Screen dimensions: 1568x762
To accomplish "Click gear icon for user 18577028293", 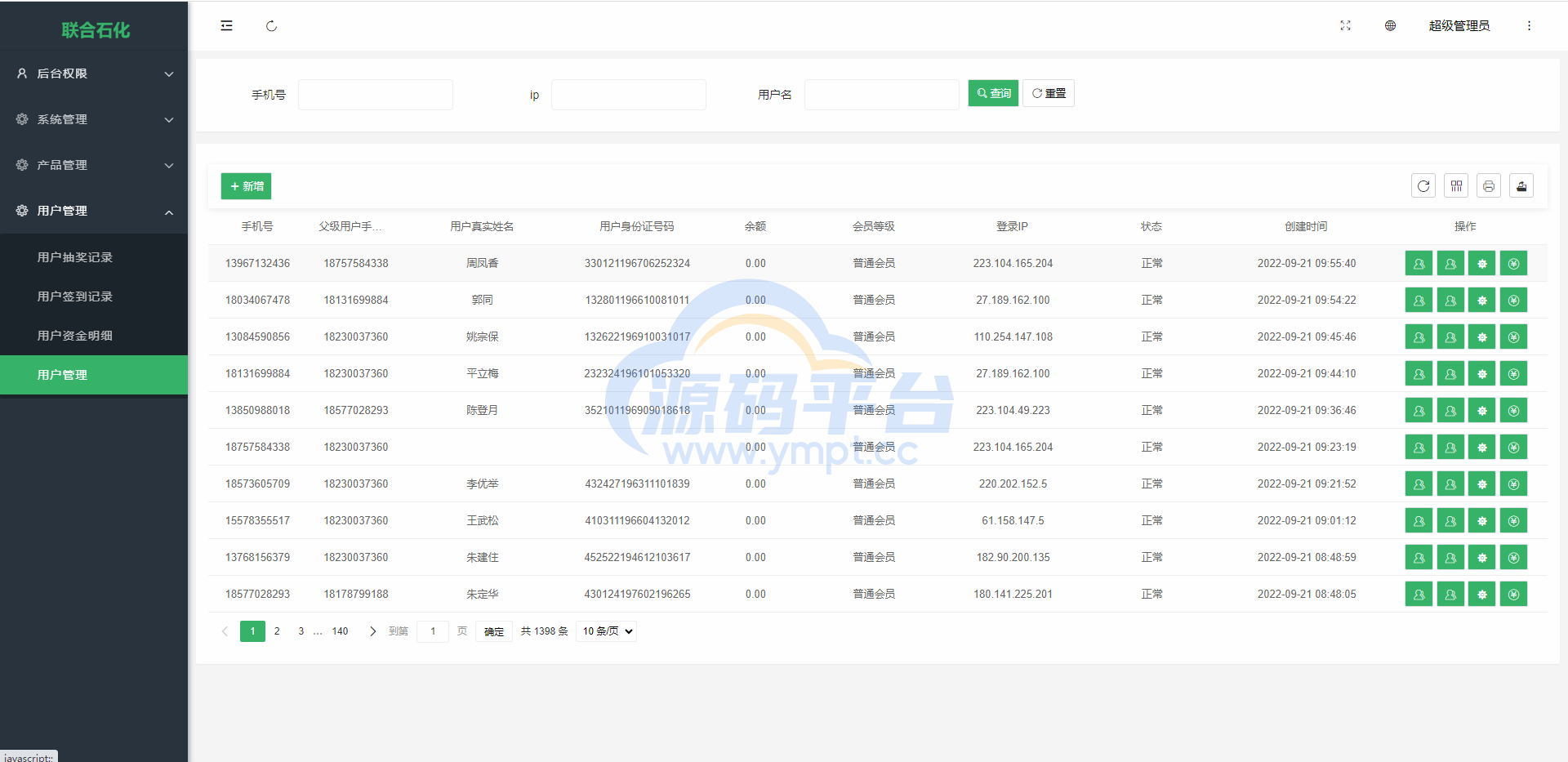I will (1482, 595).
